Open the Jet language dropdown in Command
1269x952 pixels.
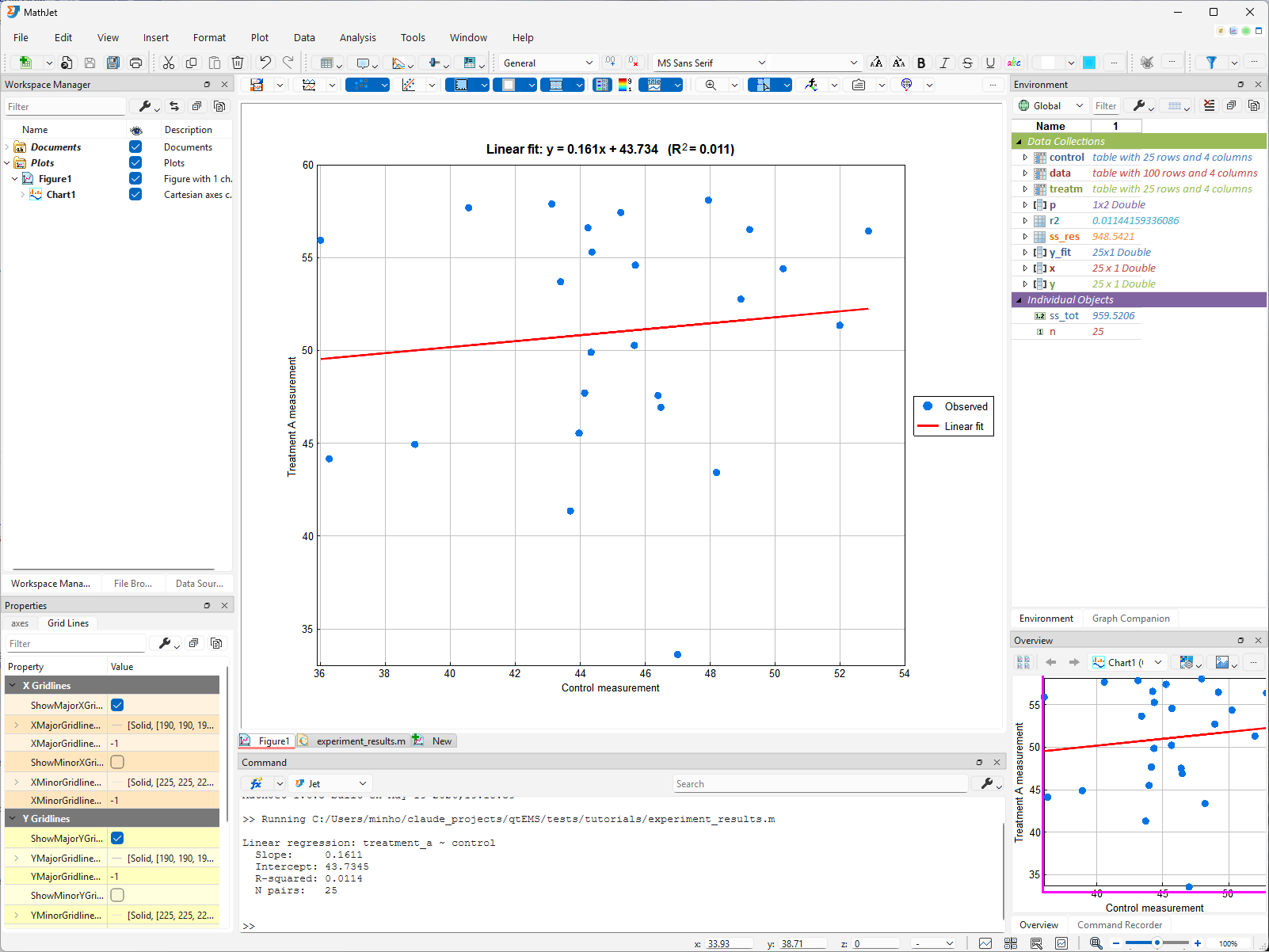click(330, 783)
